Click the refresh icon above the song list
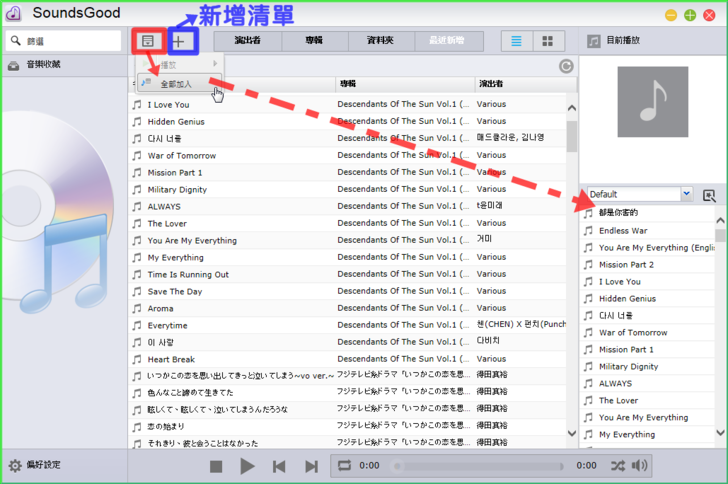Image resolution: width=728 pixels, height=484 pixels. click(x=566, y=66)
